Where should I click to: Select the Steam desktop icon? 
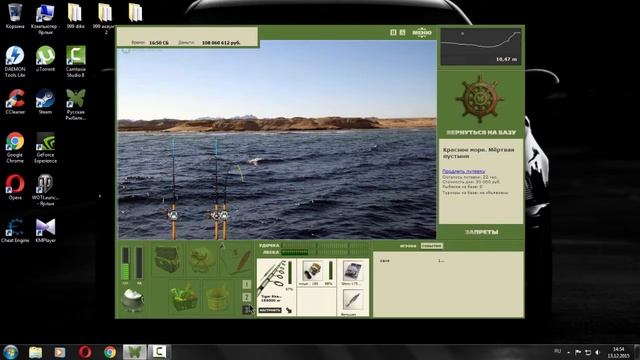(x=45, y=102)
